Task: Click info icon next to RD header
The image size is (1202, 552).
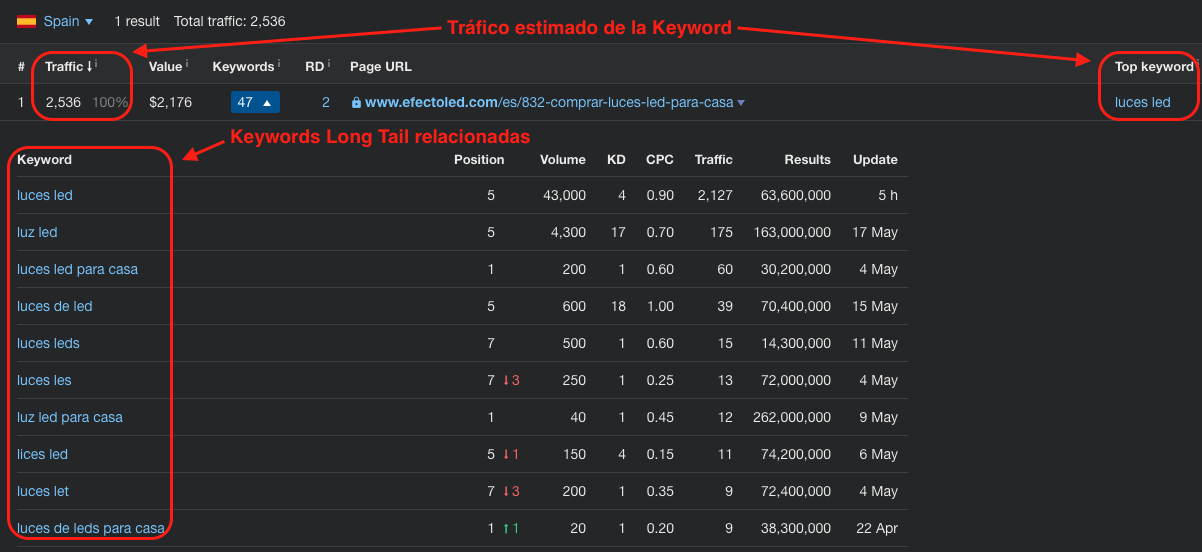Action: 328,65
